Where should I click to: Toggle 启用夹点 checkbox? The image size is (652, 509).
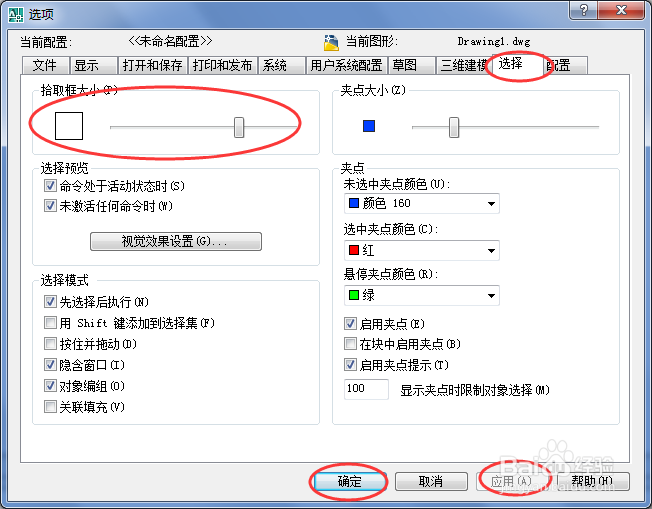[350, 323]
